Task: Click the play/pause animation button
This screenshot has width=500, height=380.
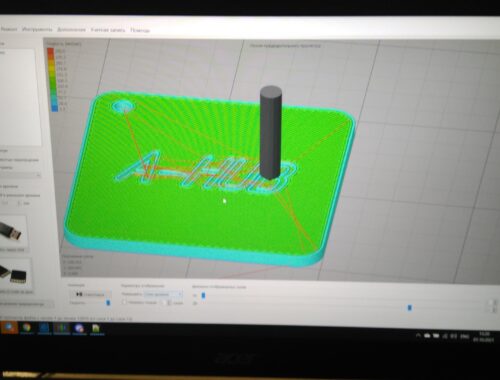Action: tap(79, 294)
